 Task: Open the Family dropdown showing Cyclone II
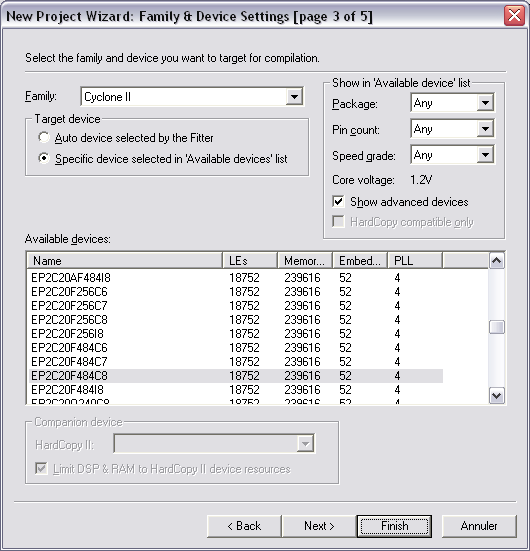(x=192, y=97)
